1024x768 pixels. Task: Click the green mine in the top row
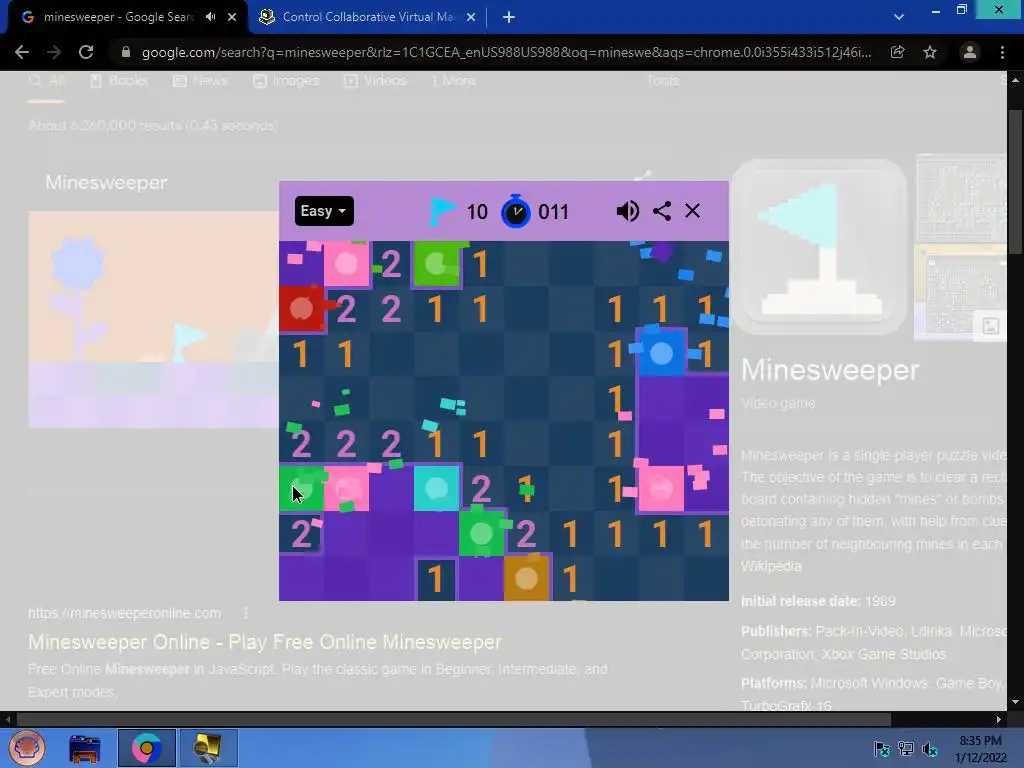point(436,264)
